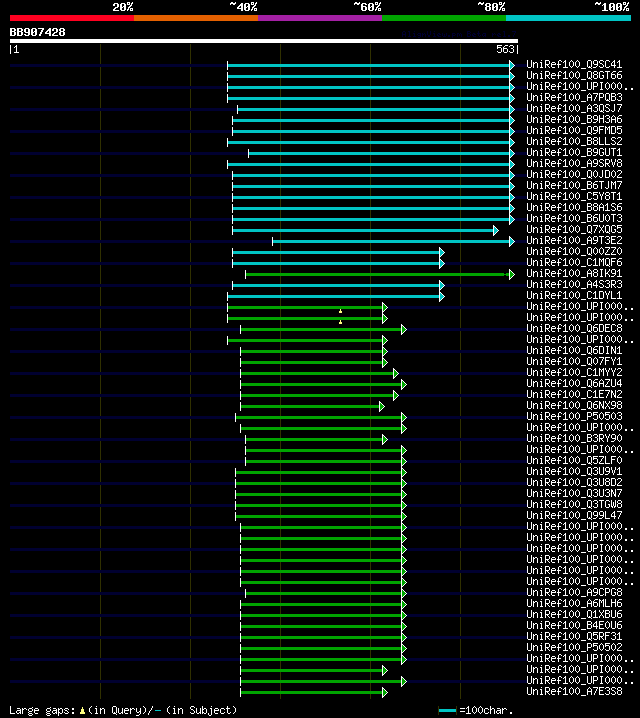Select the UniRef100_B9GUT1 label
The height and width of the screenshot is (718, 640).
click(574, 152)
